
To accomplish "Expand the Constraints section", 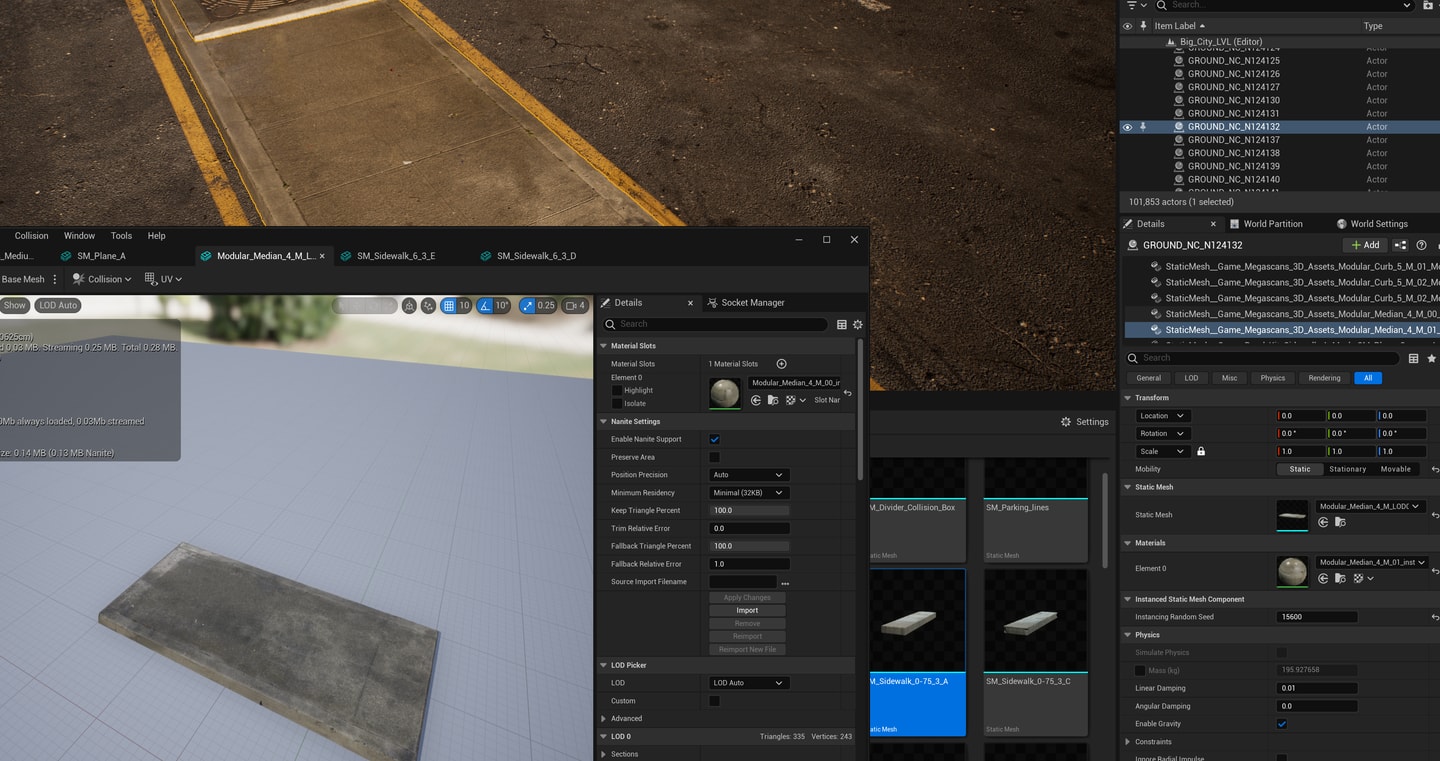I will click(x=1128, y=742).
